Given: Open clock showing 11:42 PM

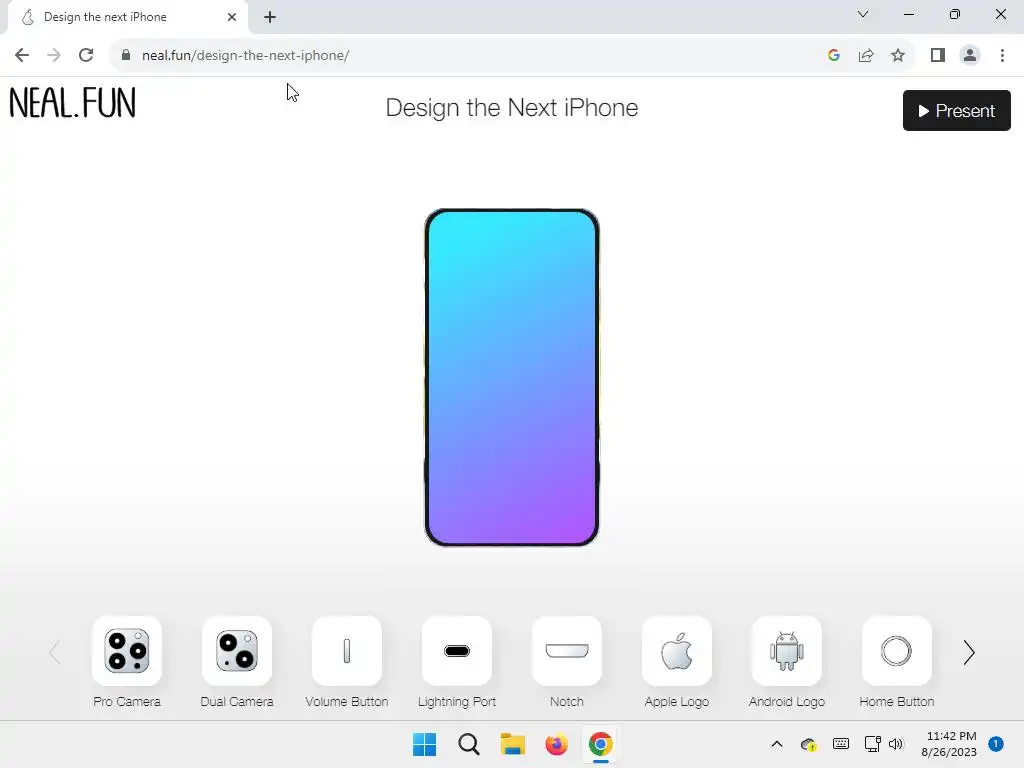Looking at the screenshot, I should pos(949,744).
